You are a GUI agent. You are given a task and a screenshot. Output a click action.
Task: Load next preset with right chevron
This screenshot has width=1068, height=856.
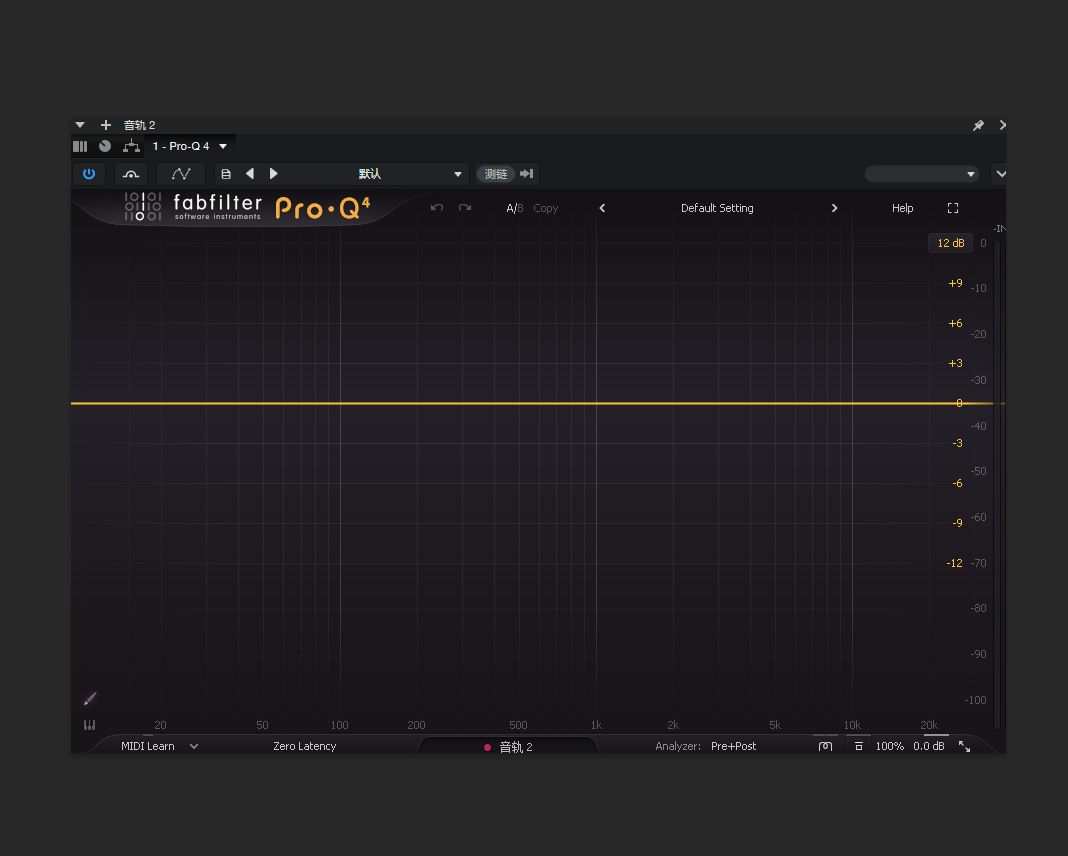[x=834, y=208]
